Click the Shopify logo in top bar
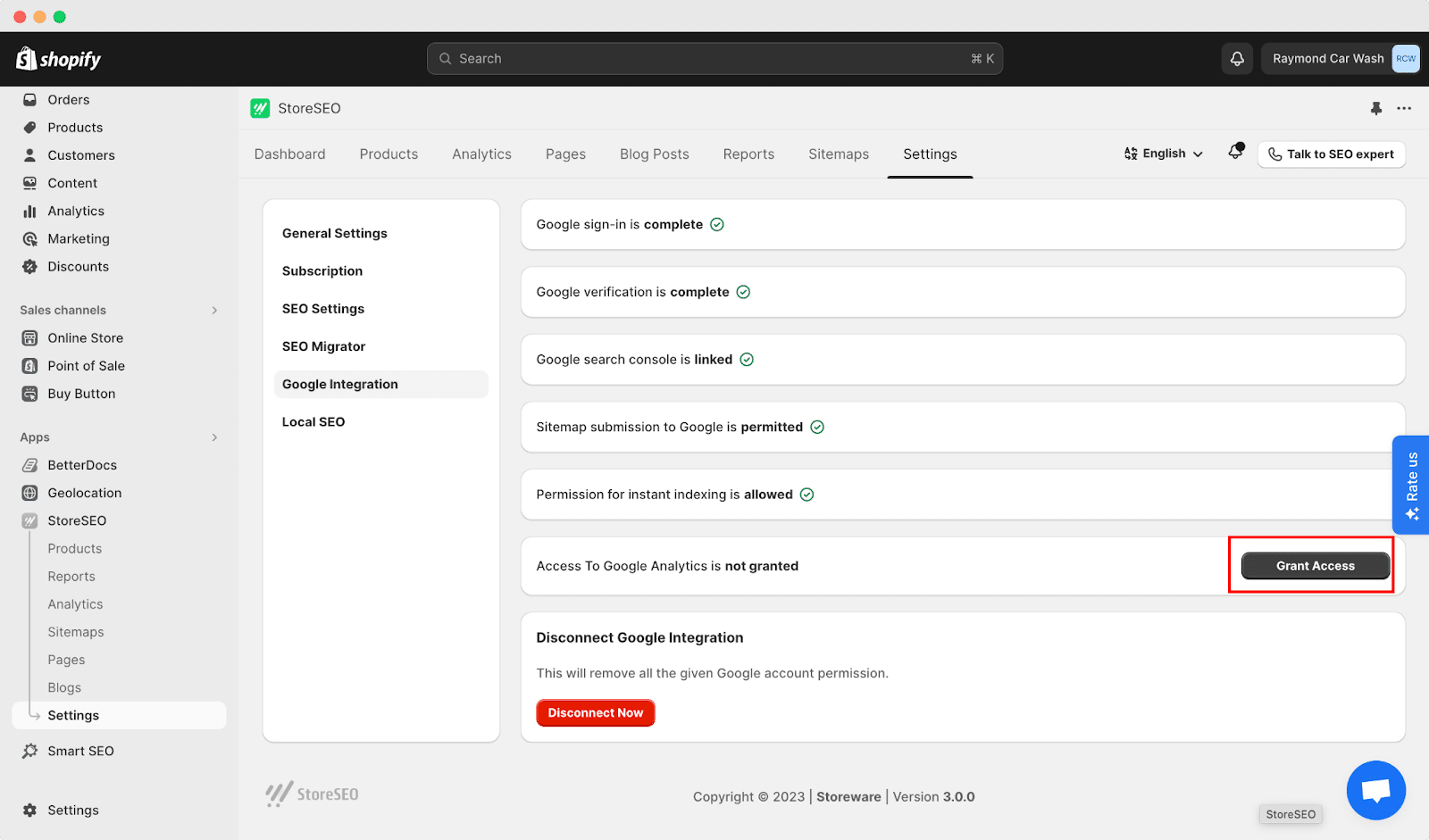Screen dimensions: 1429x840 tap(59, 59)
